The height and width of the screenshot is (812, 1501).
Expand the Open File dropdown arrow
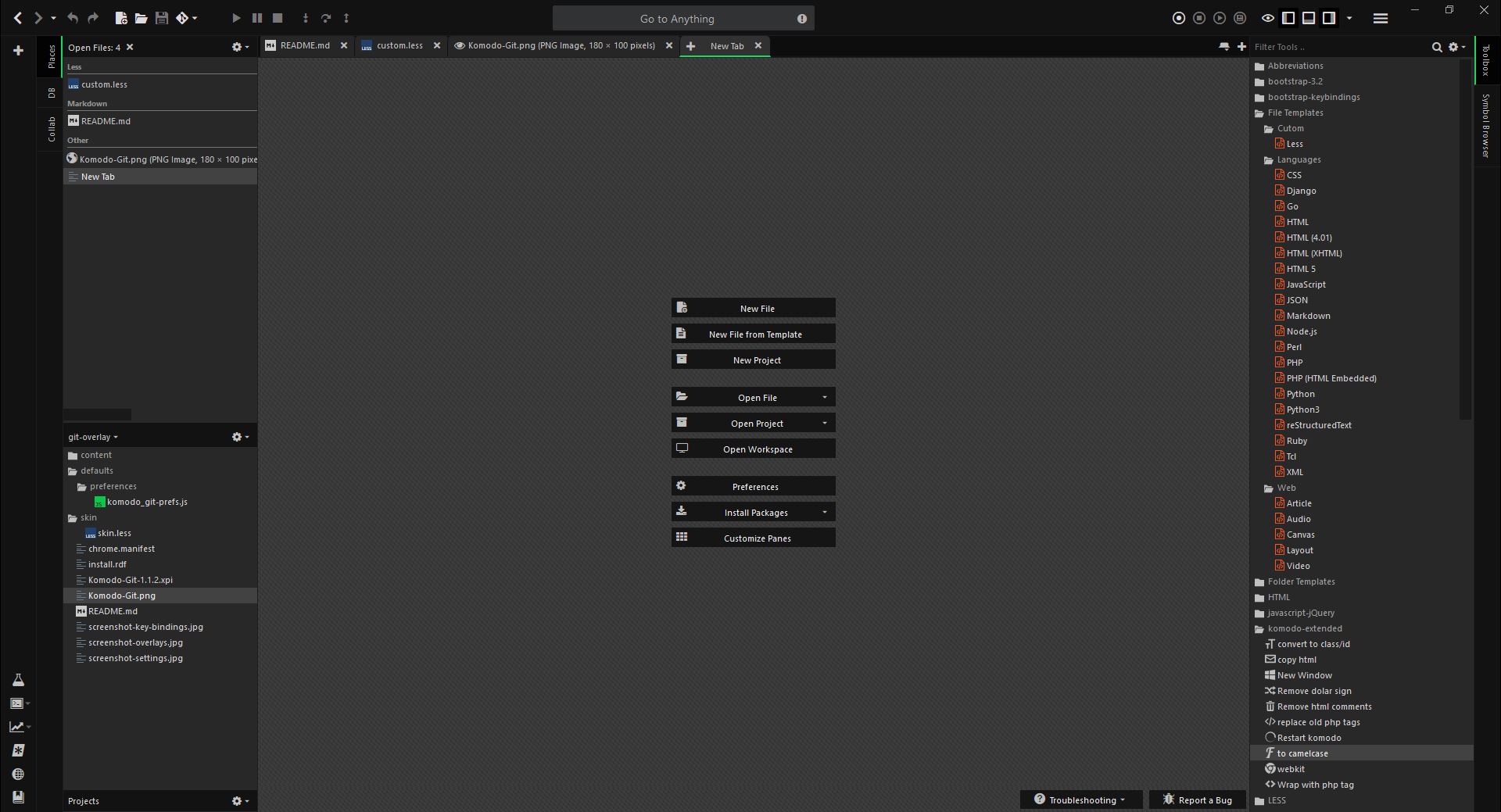[824, 397]
